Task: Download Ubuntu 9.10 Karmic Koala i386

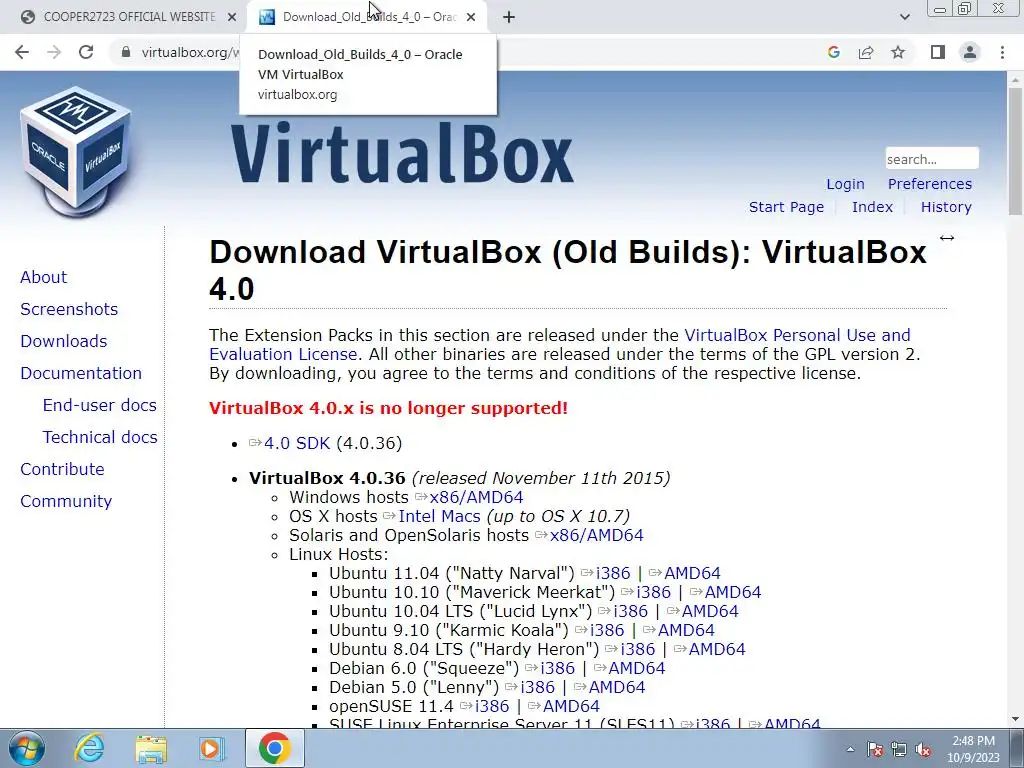Action: 607,630
